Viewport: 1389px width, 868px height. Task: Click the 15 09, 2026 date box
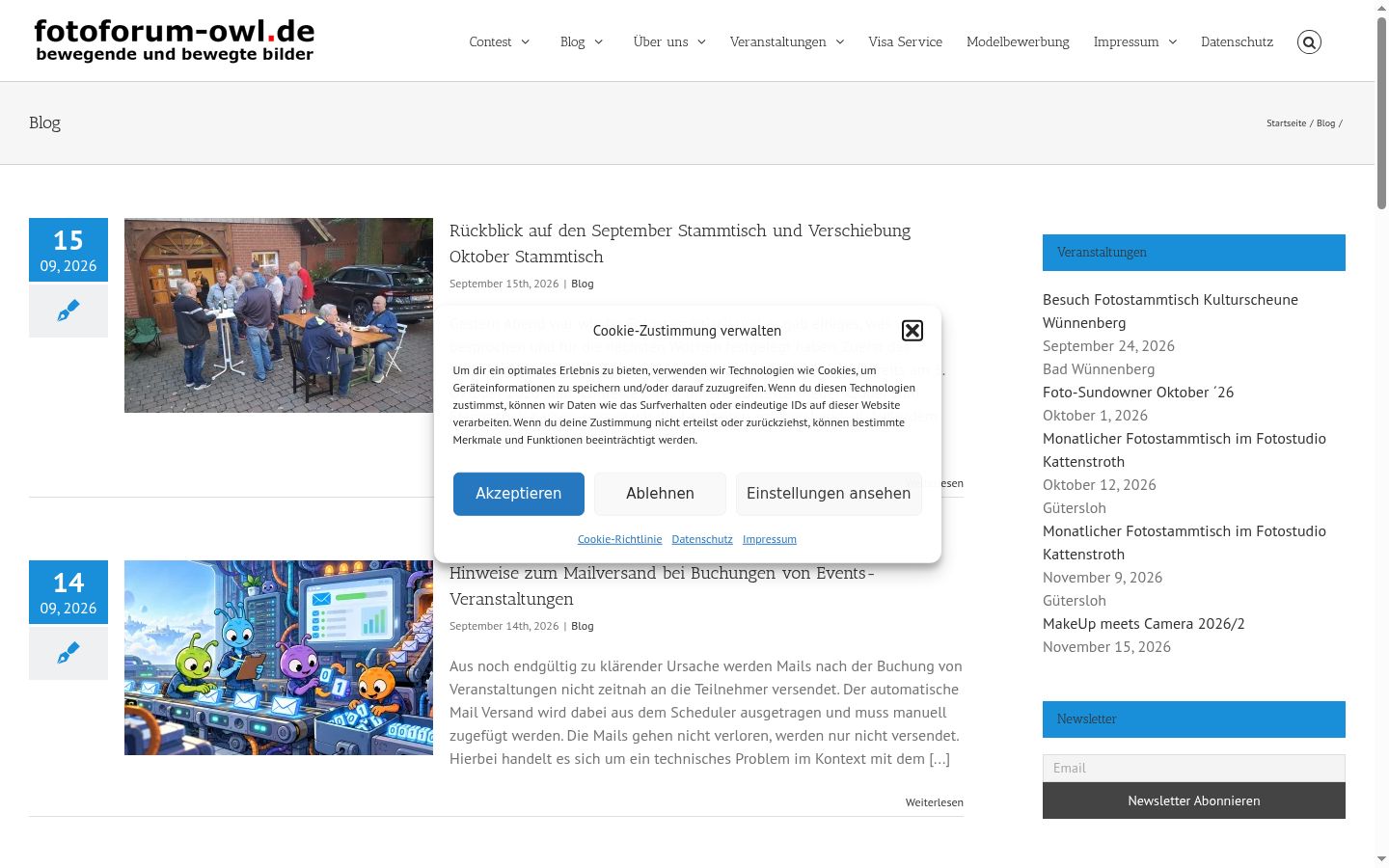pos(68,250)
